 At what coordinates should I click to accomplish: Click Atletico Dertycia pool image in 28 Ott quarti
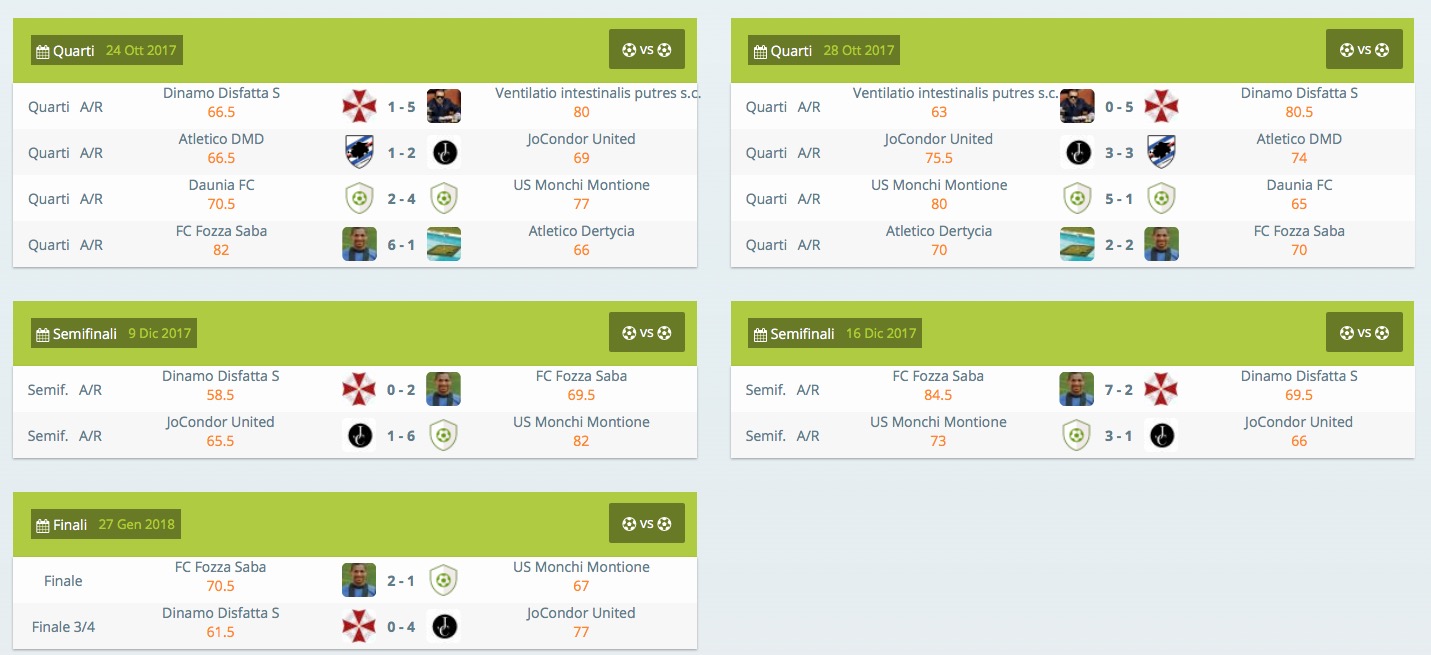[1077, 244]
